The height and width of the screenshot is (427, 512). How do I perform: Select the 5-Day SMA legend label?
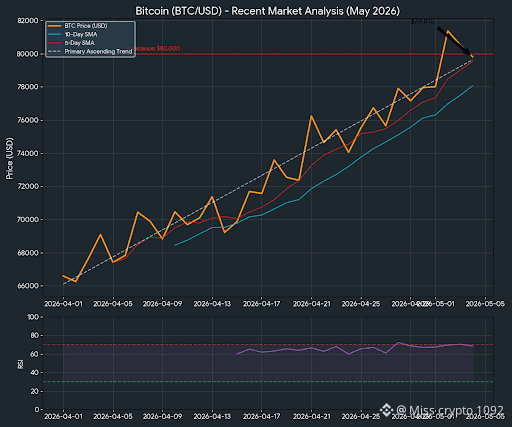(80, 43)
